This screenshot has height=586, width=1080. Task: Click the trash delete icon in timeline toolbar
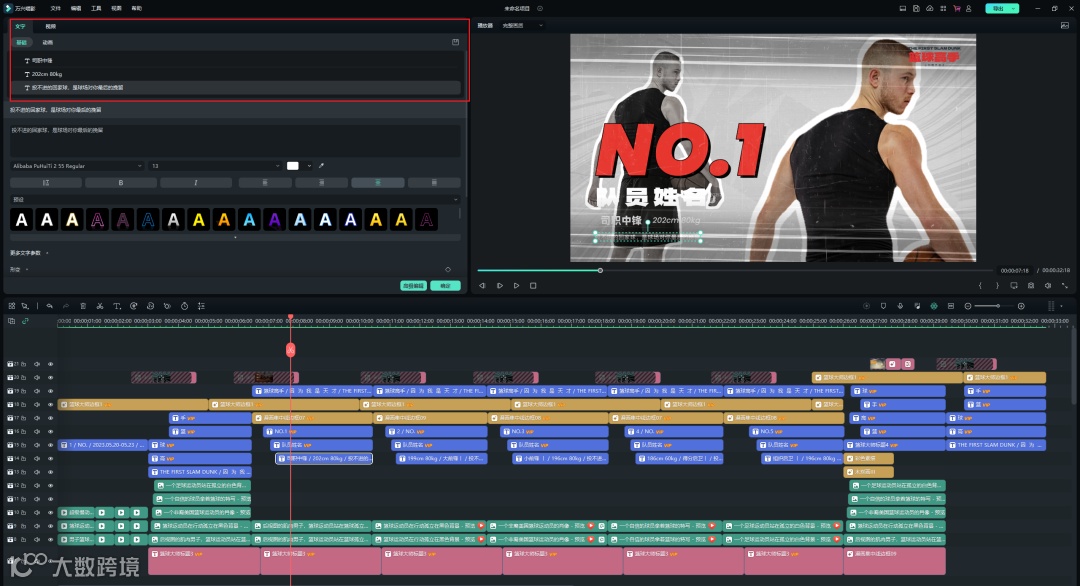click(83, 306)
